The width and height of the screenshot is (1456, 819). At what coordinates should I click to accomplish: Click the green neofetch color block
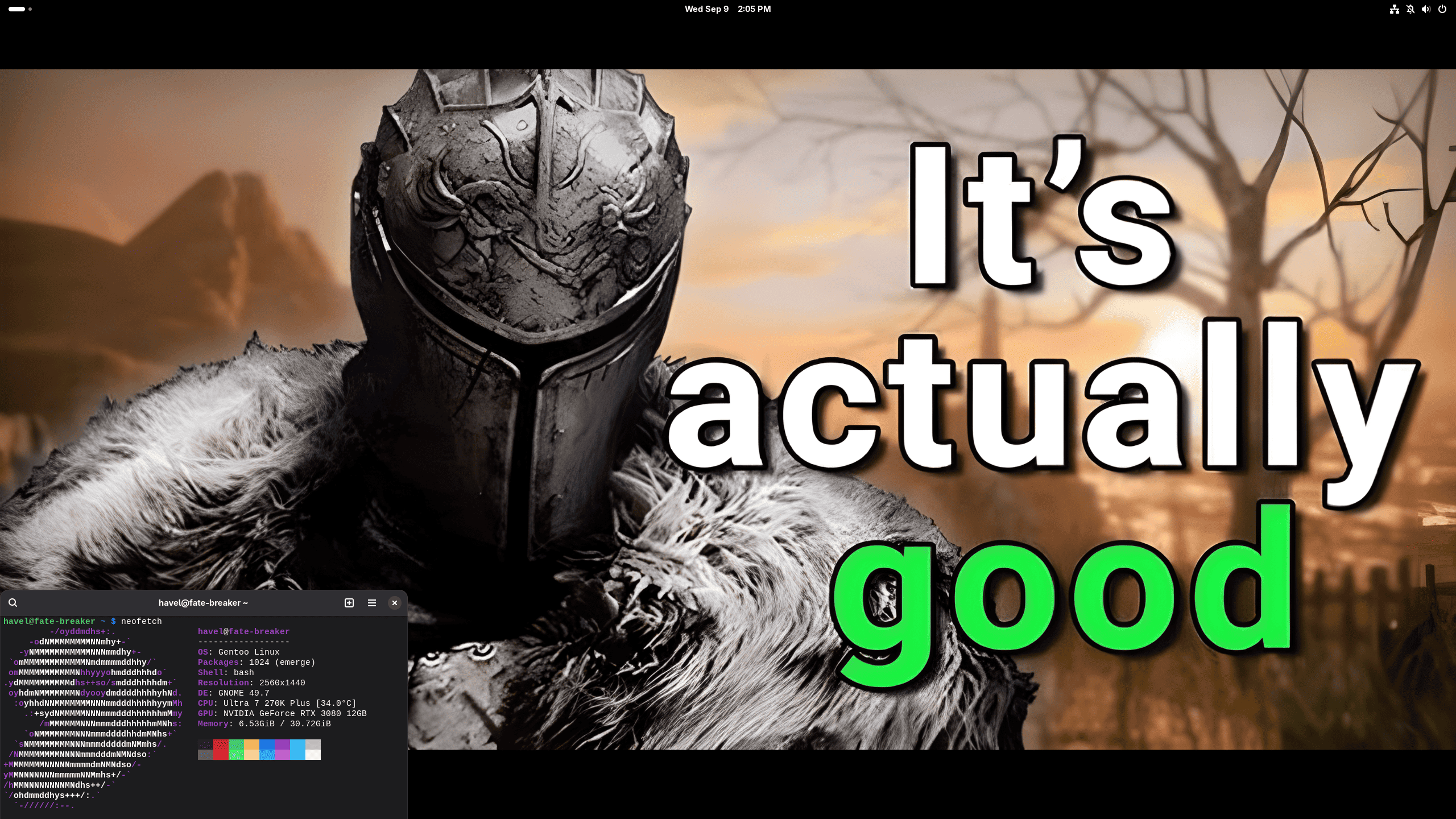[x=236, y=750]
